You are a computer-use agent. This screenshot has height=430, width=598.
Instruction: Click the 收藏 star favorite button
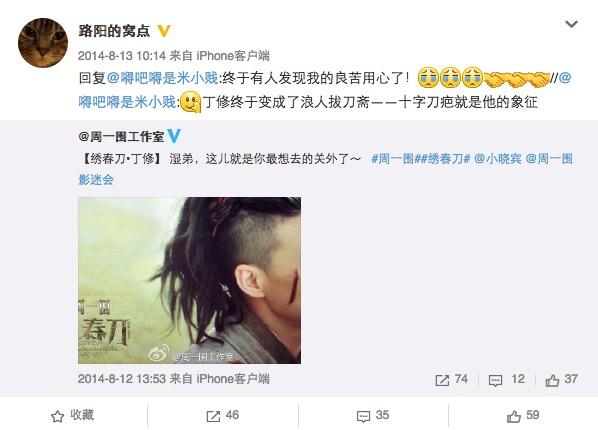tap(72, 415)
